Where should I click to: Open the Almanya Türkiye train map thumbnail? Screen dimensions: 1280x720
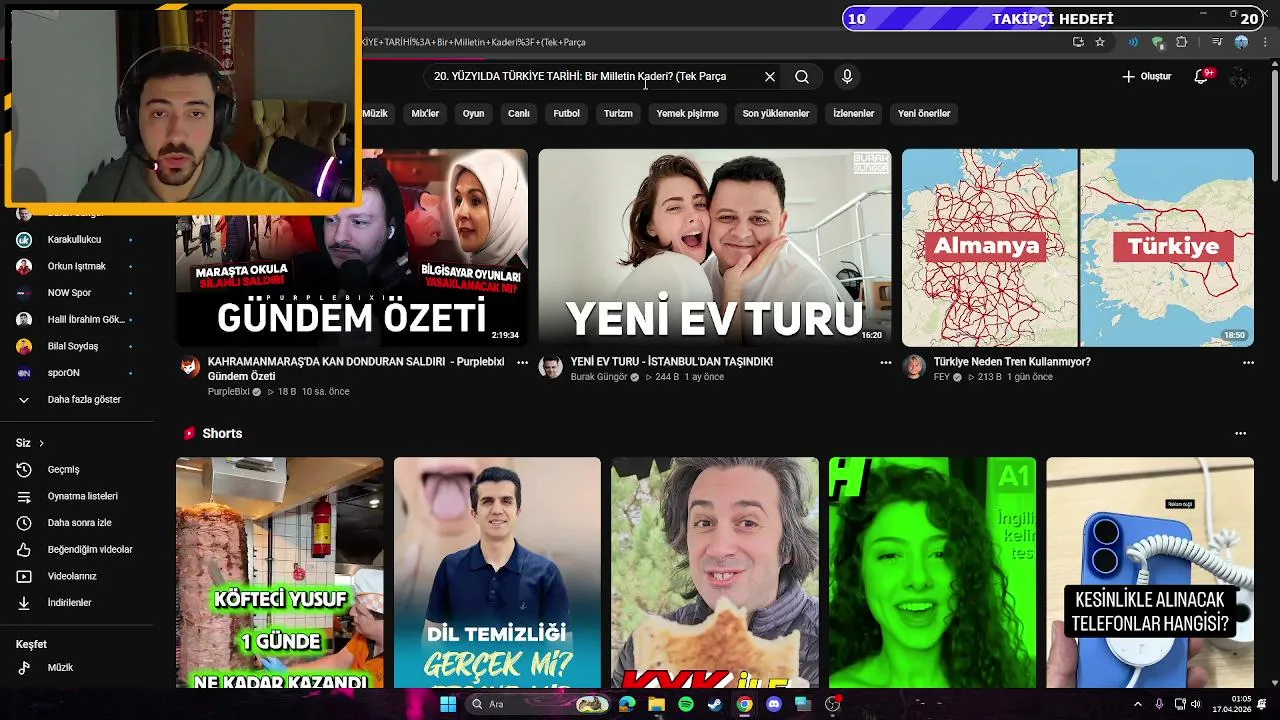click(x=1077, y=248)
